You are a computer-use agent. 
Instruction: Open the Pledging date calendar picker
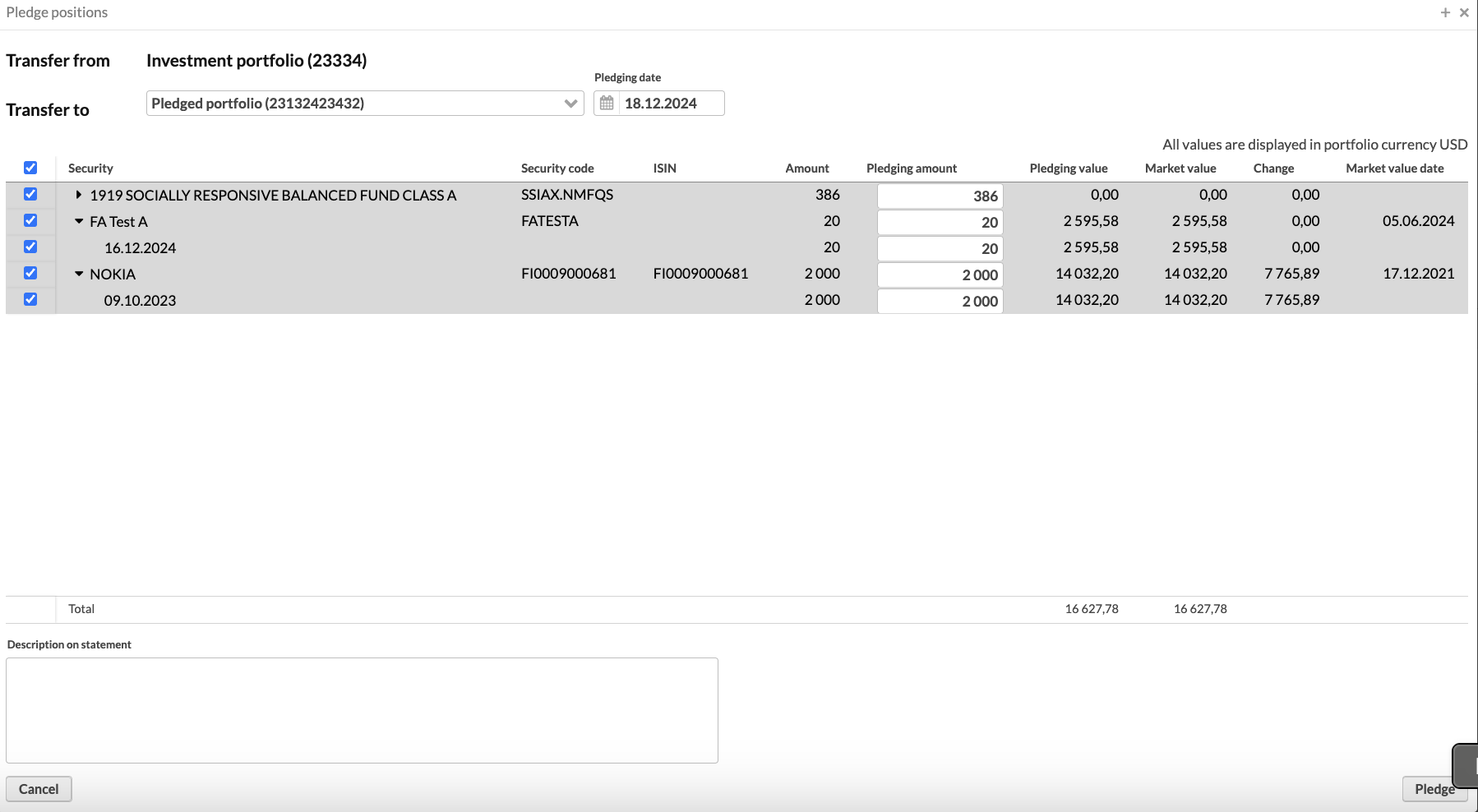click(607, 104)
